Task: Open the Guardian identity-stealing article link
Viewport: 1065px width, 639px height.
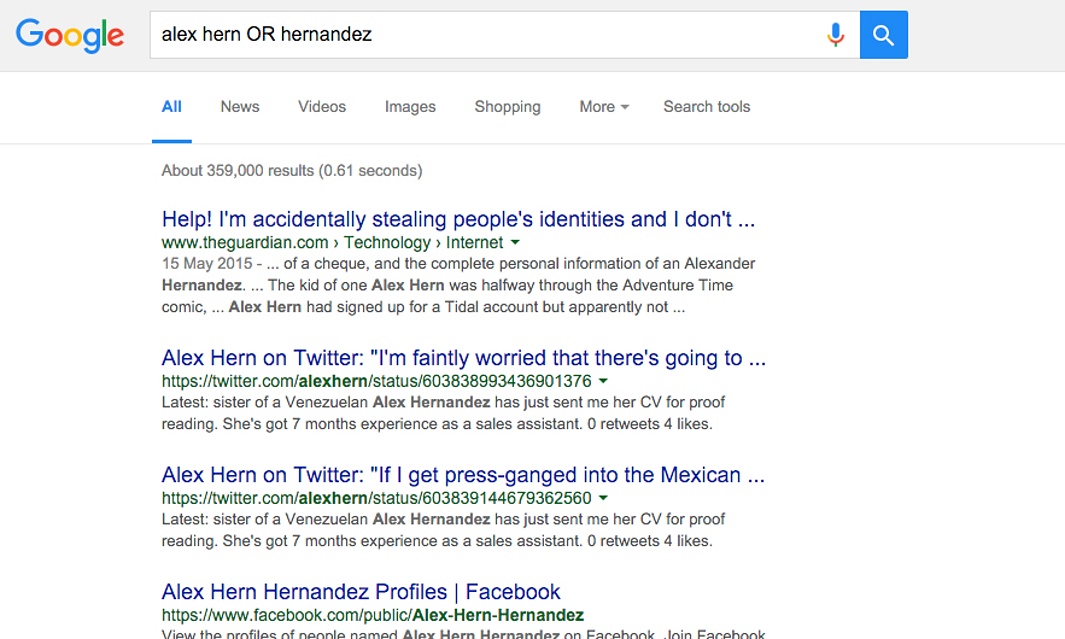Action: 458,219
